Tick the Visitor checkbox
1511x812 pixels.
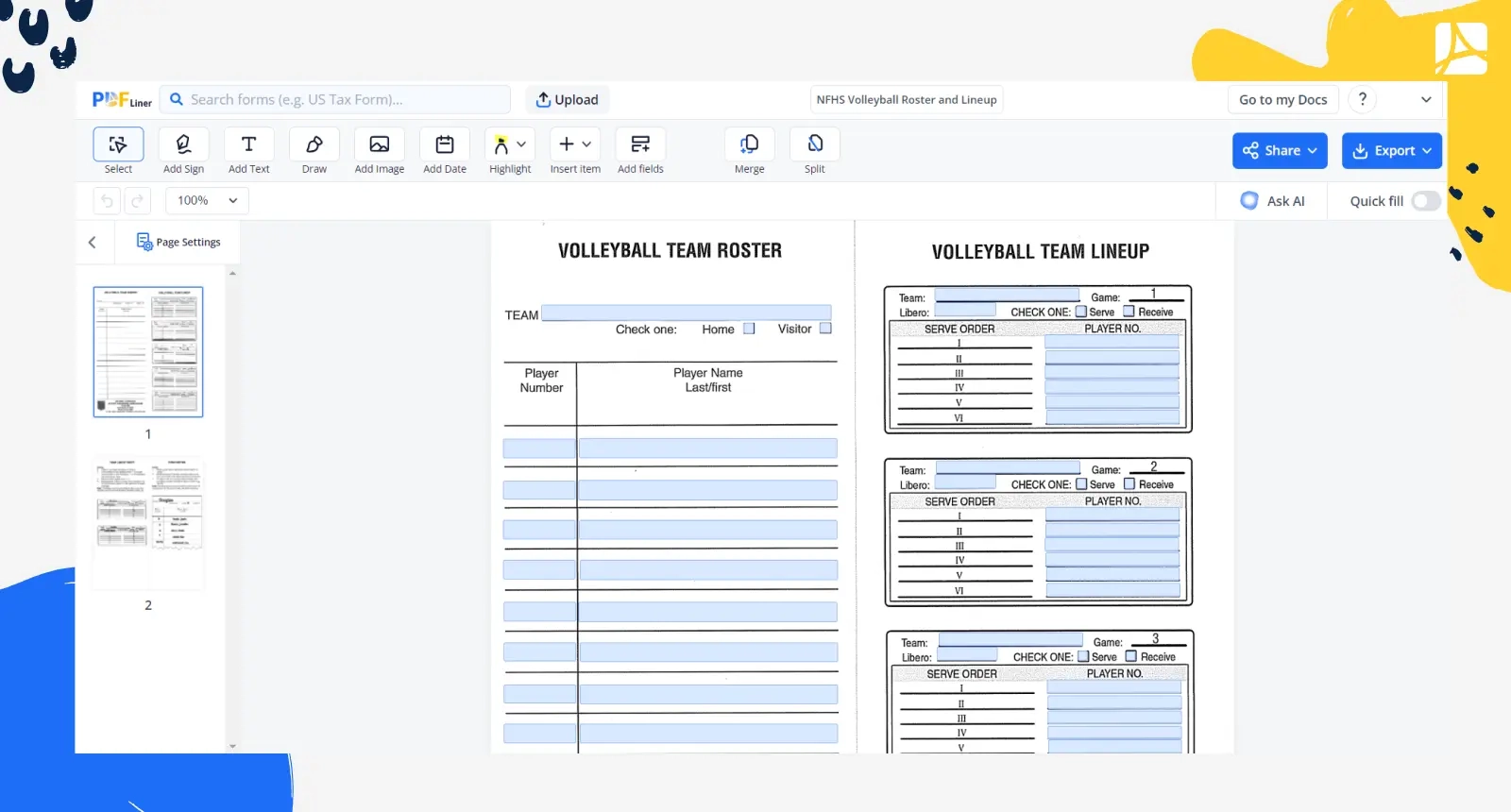[x=825, y=329]
